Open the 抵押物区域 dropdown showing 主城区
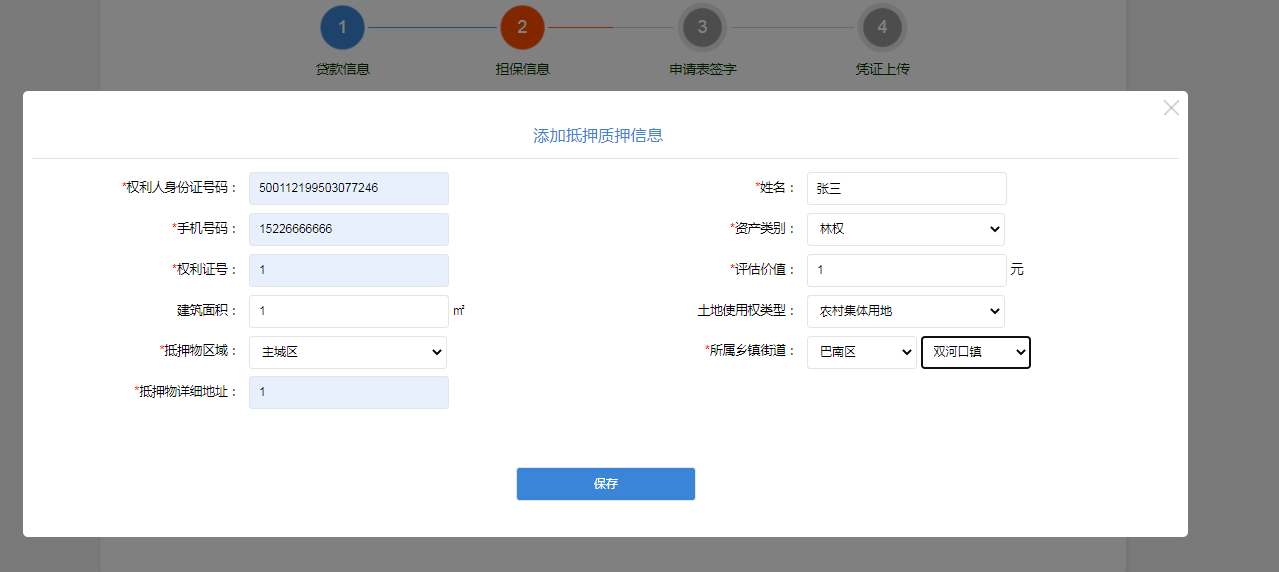The image size is (1279, 572). [x=348, y=352]
